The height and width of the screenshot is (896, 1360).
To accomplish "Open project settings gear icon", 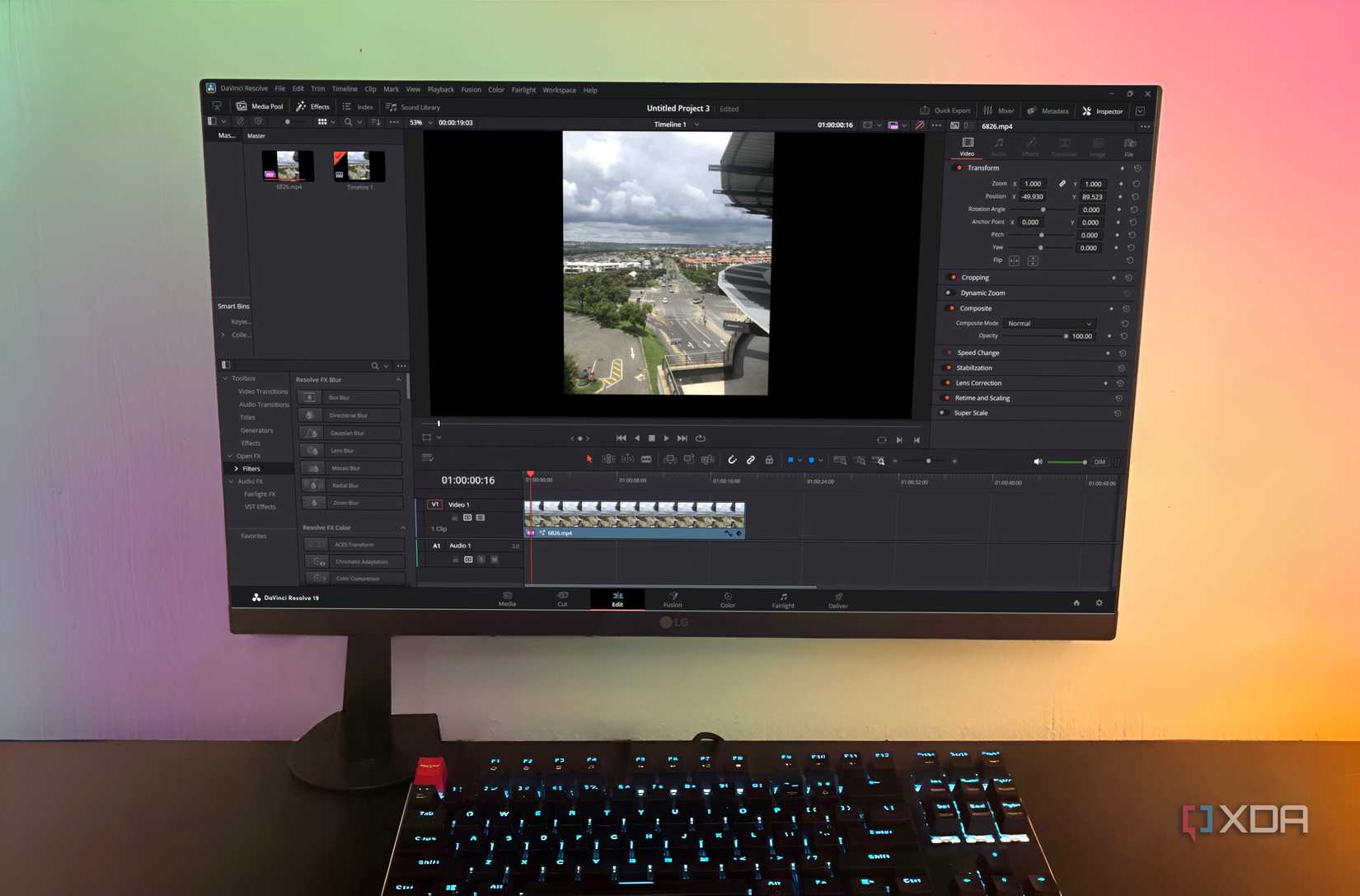I will (1099, 603).
